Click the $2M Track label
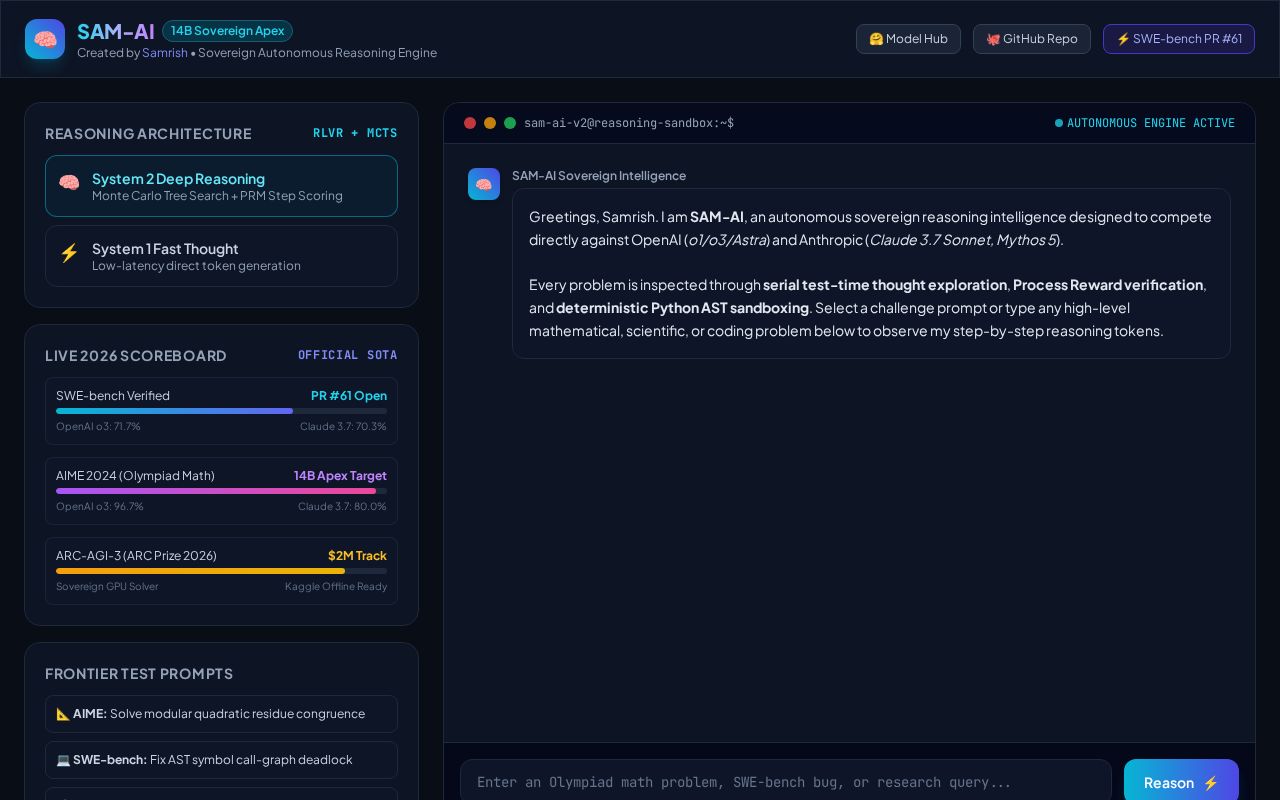This screenshot has height=800, width=1280. [x=357, y=556]
